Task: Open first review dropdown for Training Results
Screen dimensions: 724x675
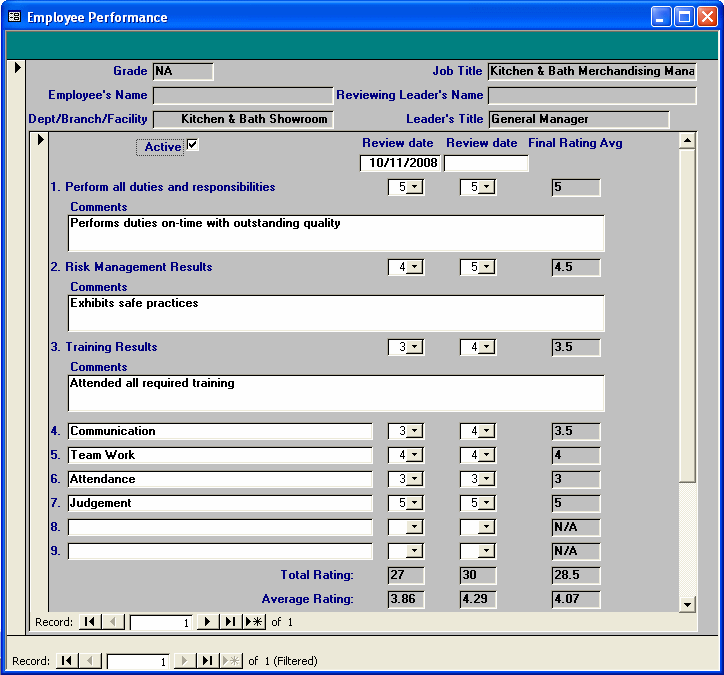Action: (415, 347)
